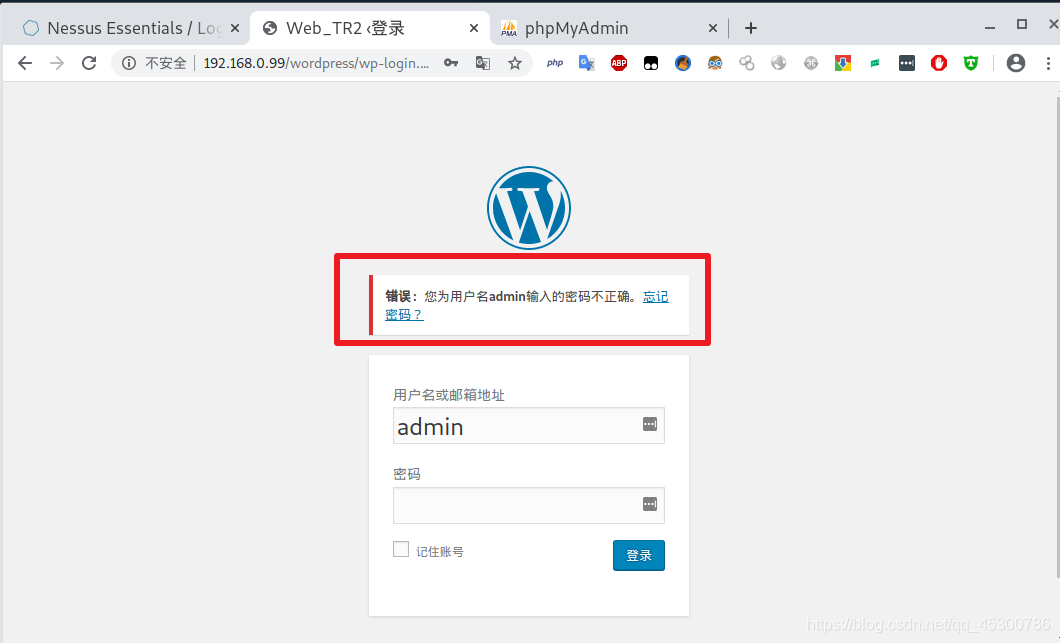Open the php extension icon
Screen dimensions: 1060x643
coord(555,63)
